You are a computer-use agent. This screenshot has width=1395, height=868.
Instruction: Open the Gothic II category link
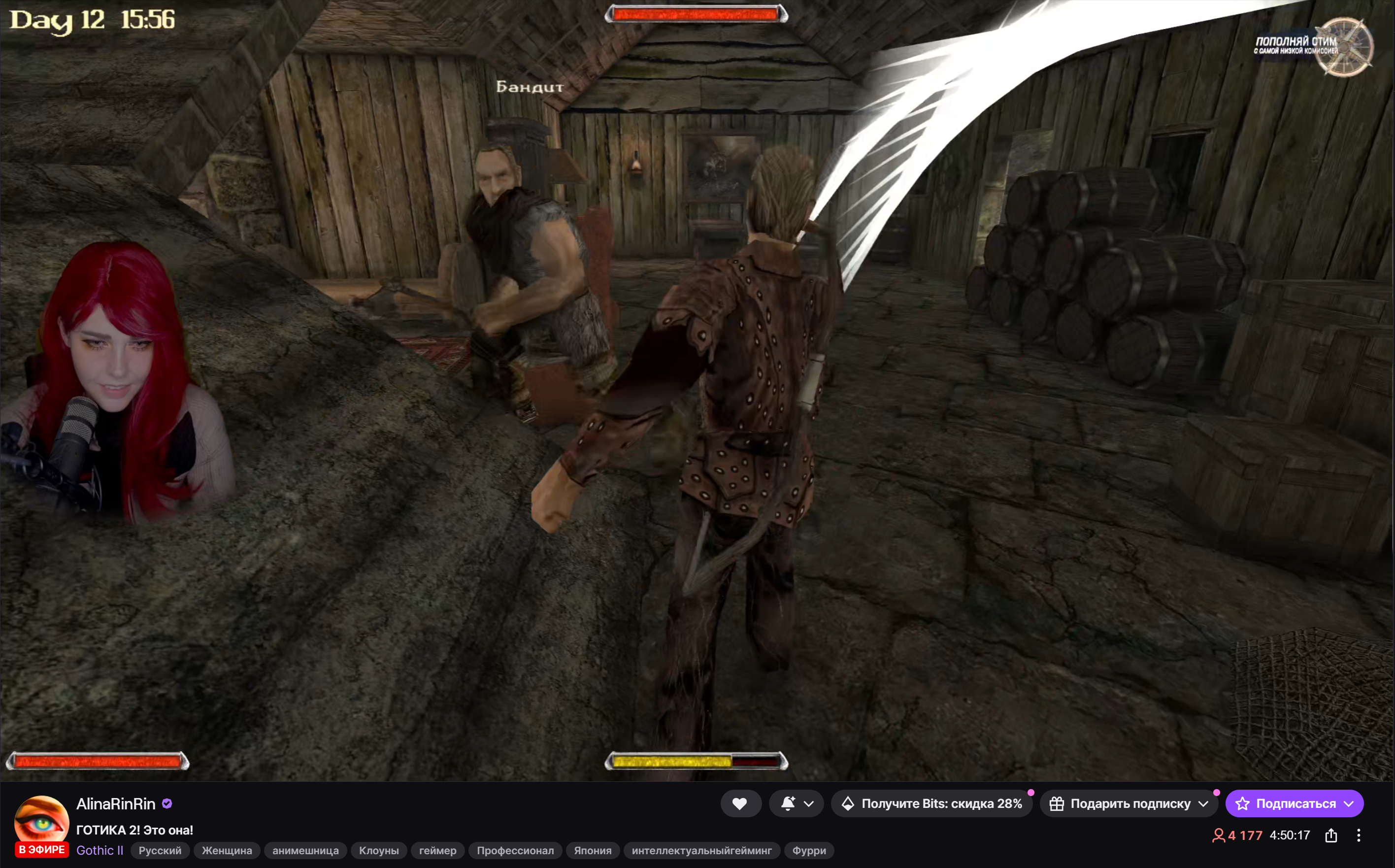pyautogui.click(x=100, y=850)
